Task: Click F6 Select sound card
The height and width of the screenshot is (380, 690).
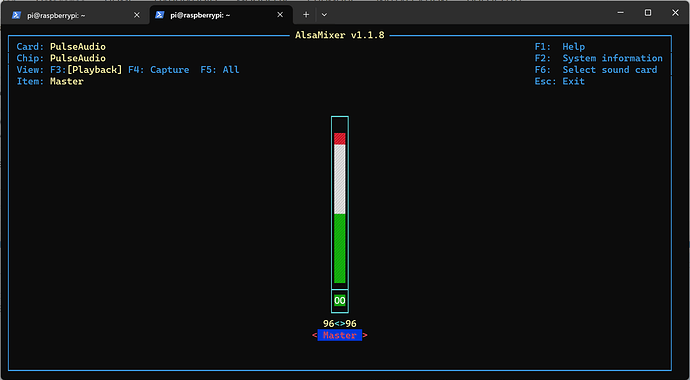Action: [x=596, y=70]
